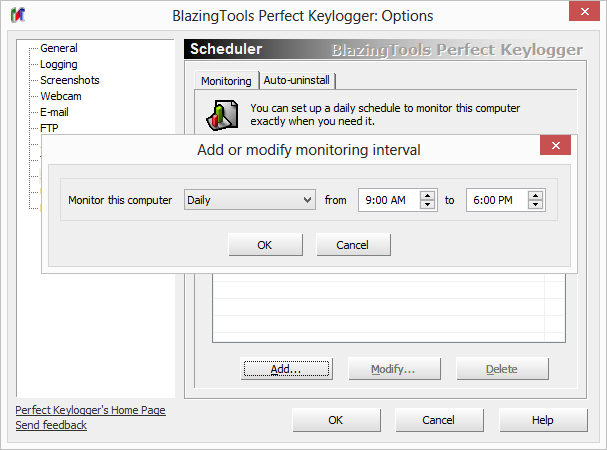Cancel the monitoring interval dialog
This screenshot has height=450, width=607.
click(353, 245)
